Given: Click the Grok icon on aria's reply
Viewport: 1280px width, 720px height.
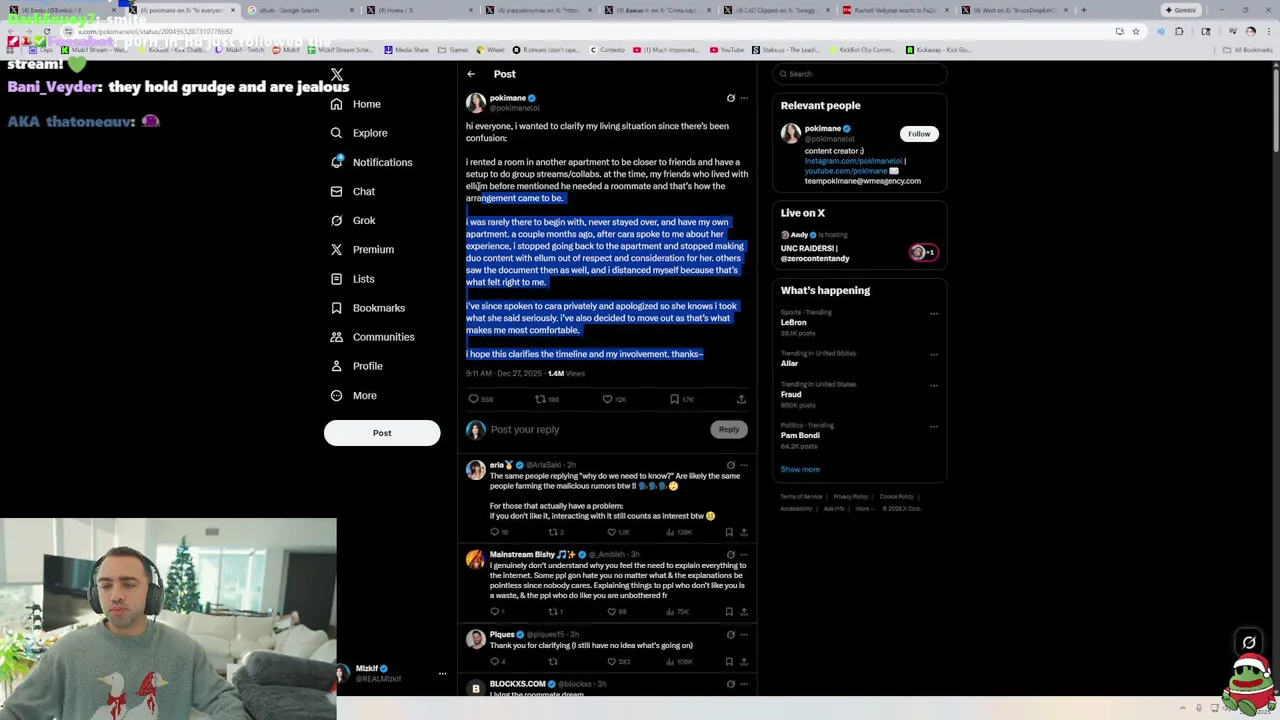Looking at the screenshot, I should [x=730, y=465].
